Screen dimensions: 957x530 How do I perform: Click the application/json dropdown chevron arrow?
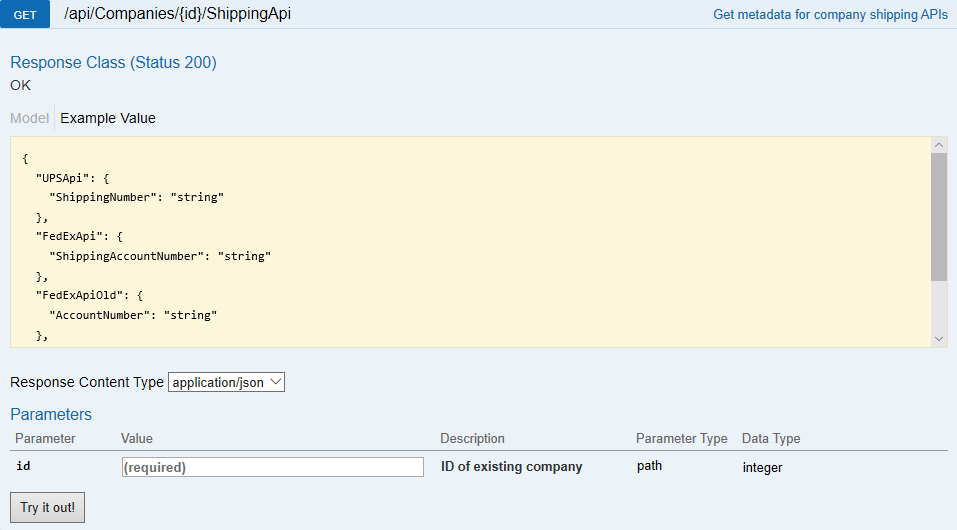coord(276,382)
